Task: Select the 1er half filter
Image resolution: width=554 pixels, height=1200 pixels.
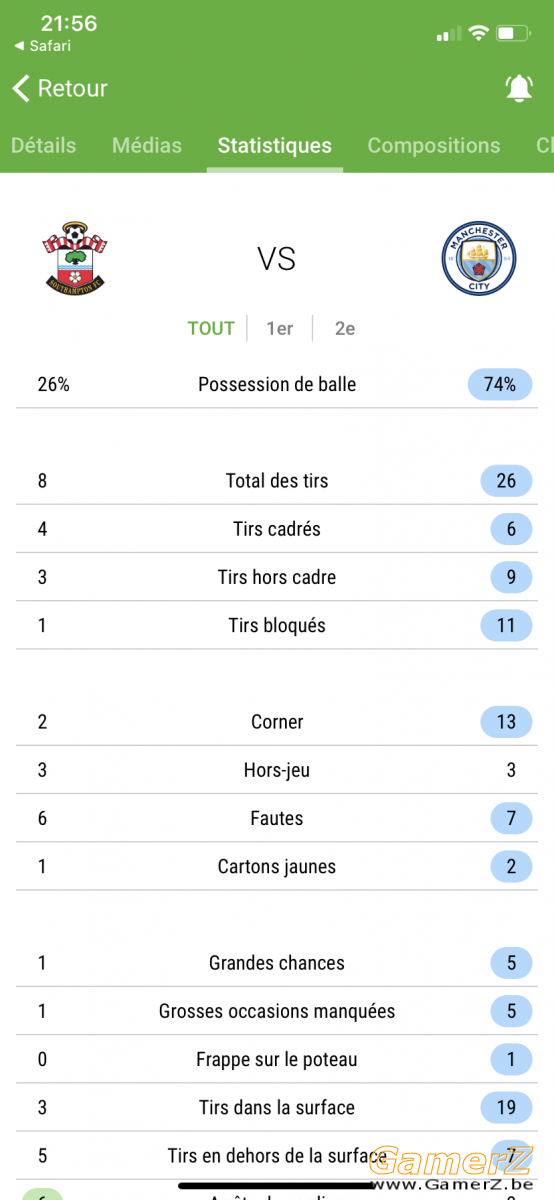Action: [x=279, y=328]
